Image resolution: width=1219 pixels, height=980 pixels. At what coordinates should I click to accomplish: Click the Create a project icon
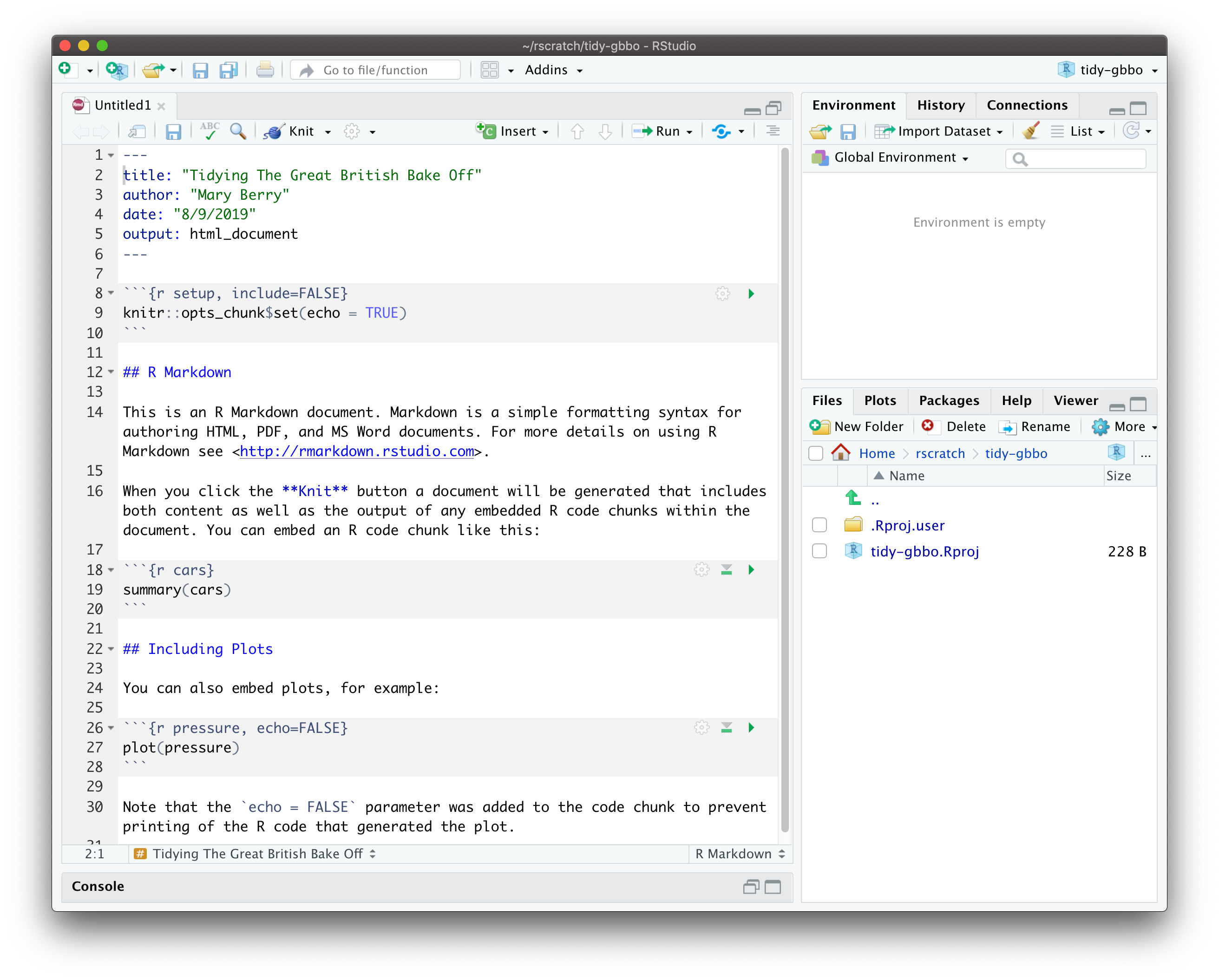[x=117, y=70]
